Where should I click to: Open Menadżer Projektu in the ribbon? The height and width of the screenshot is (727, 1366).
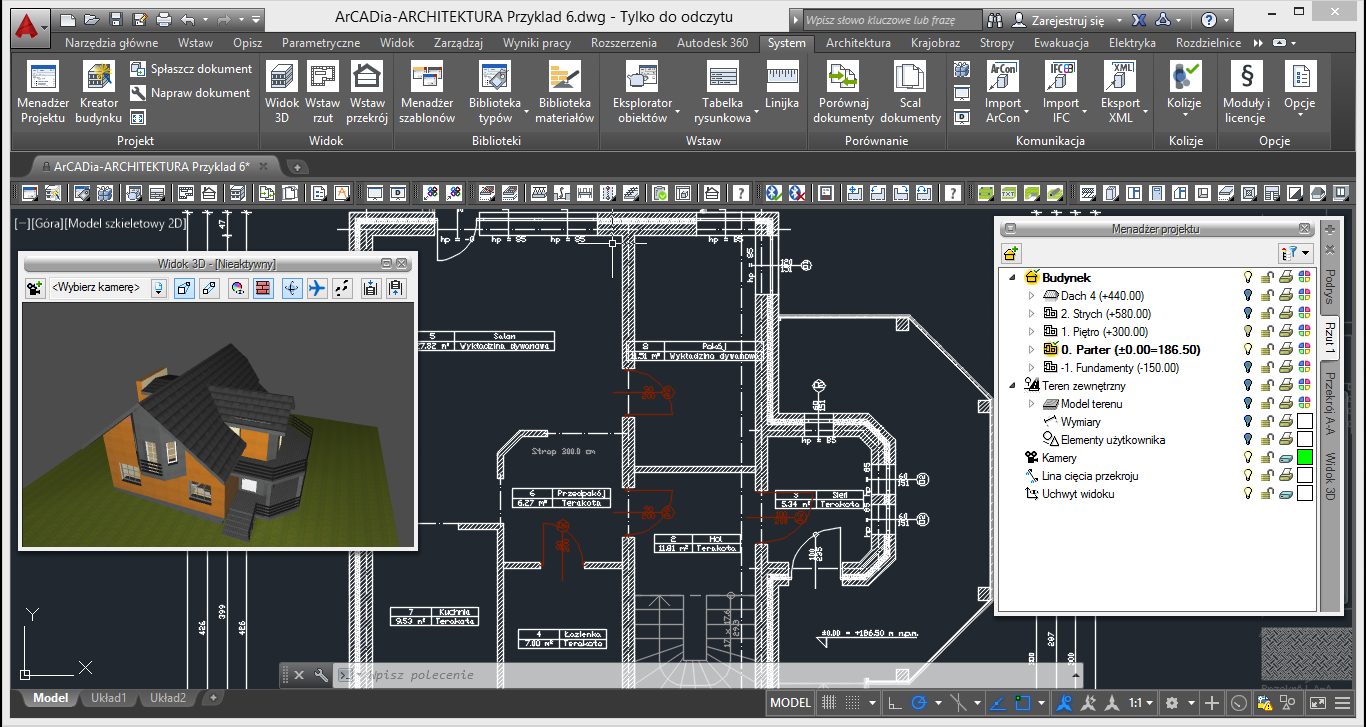43,92
